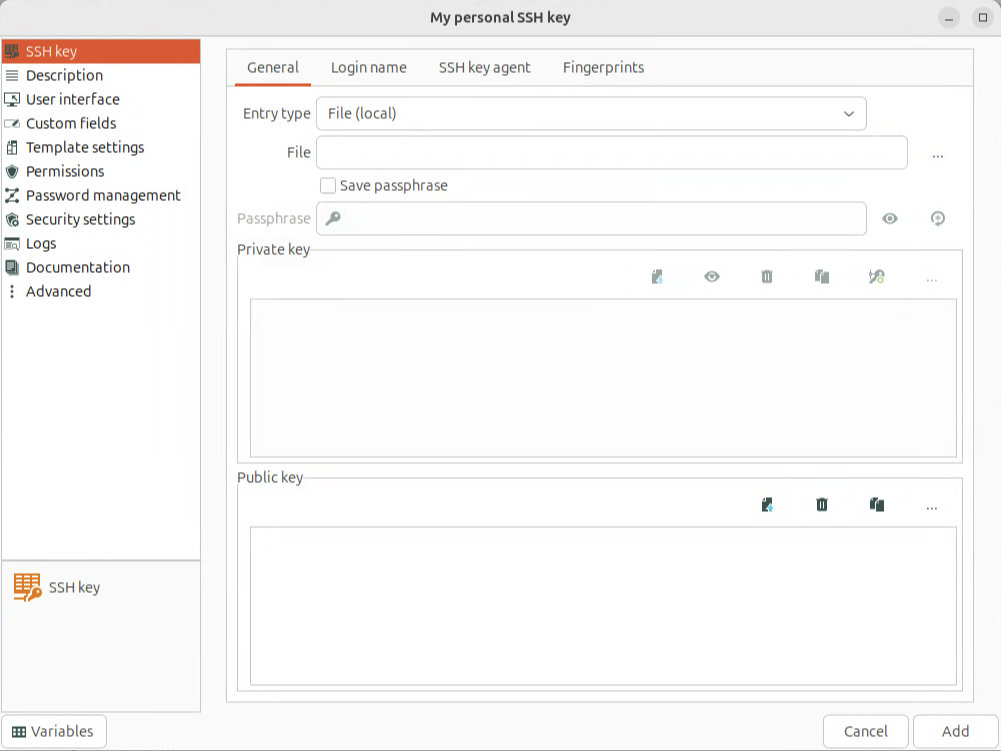Image resolution: width=1001 pixels, height=751 pixels.
Task: Click inside the File path input field
Action: pos(611,153)
